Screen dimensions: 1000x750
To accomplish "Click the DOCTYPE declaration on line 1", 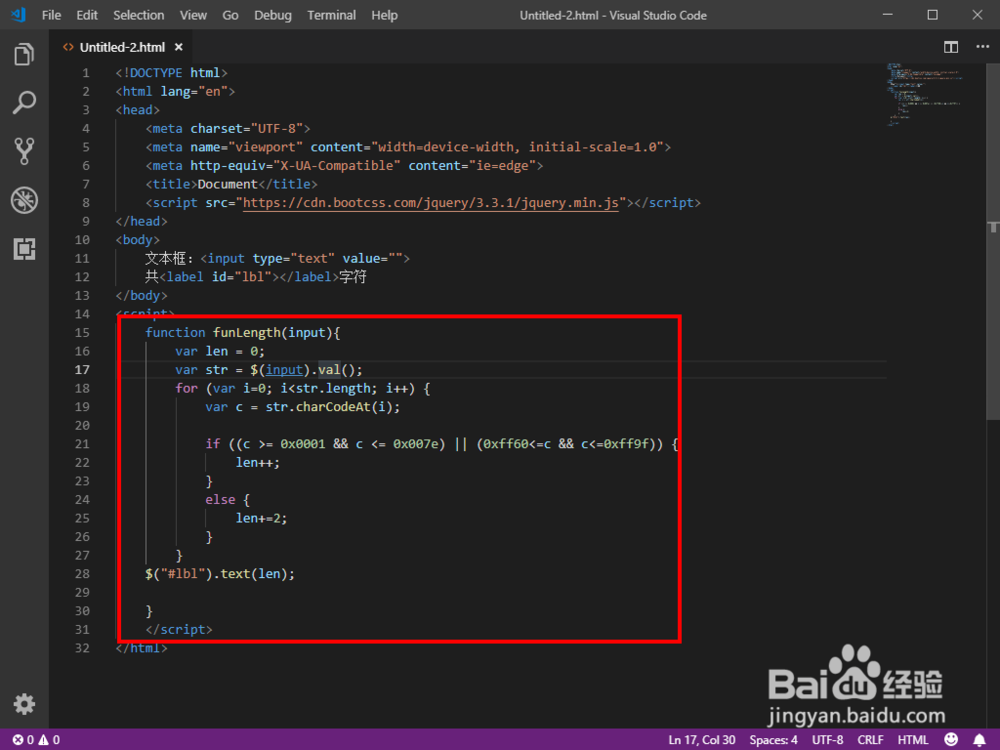I will 172,73.
